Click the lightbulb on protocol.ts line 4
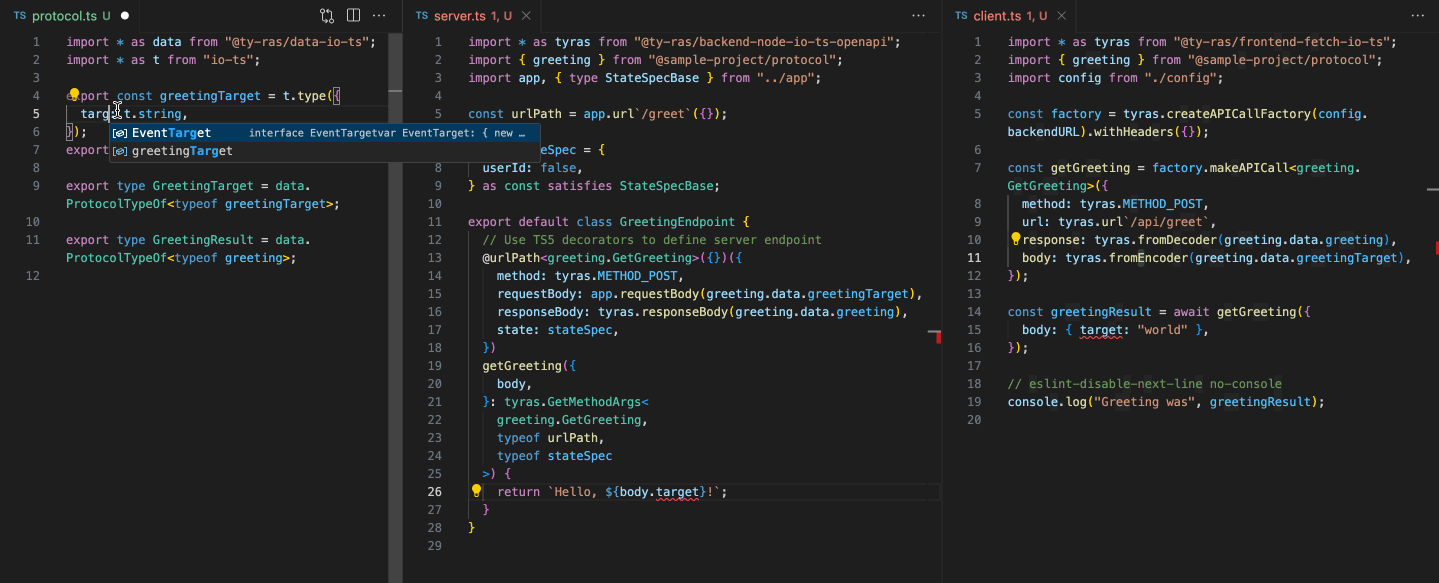This screenshot has width=1439, height=583. (74, 95)
